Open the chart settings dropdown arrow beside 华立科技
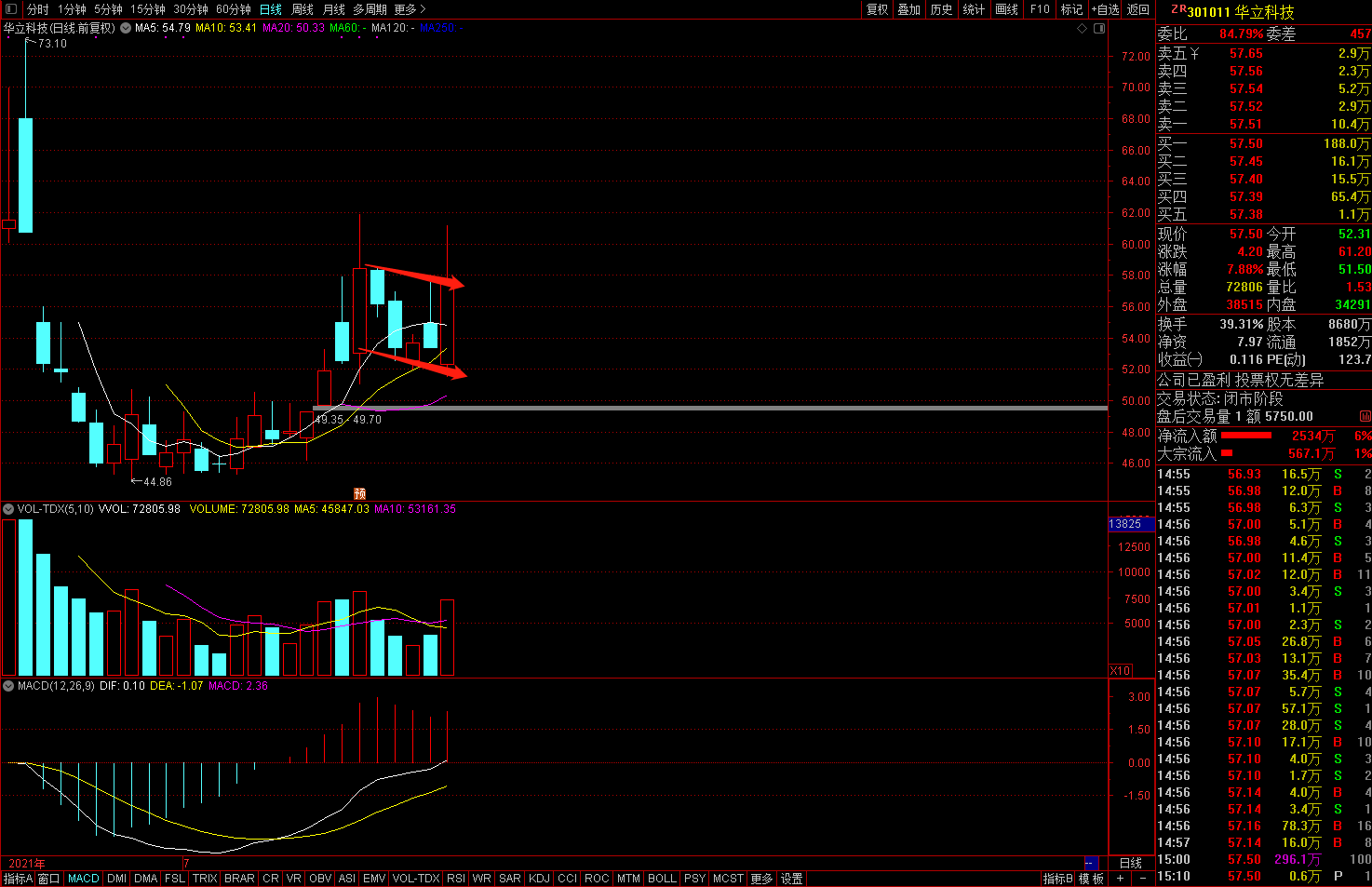Screen dimensions: 1372x887 pyautogui.click(x=125, y=28)
